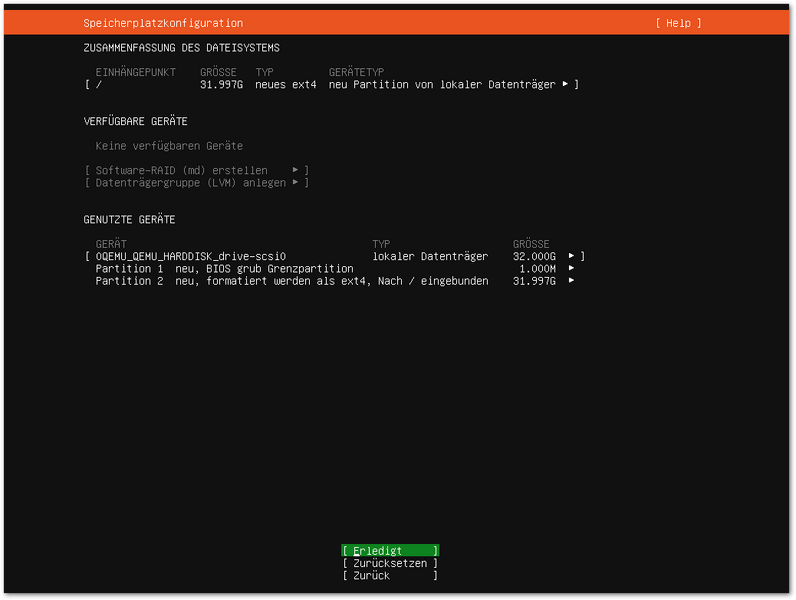Click 'lokaler Datenträger' type of the disk
The image size is (796, 600).
point(430,256)
